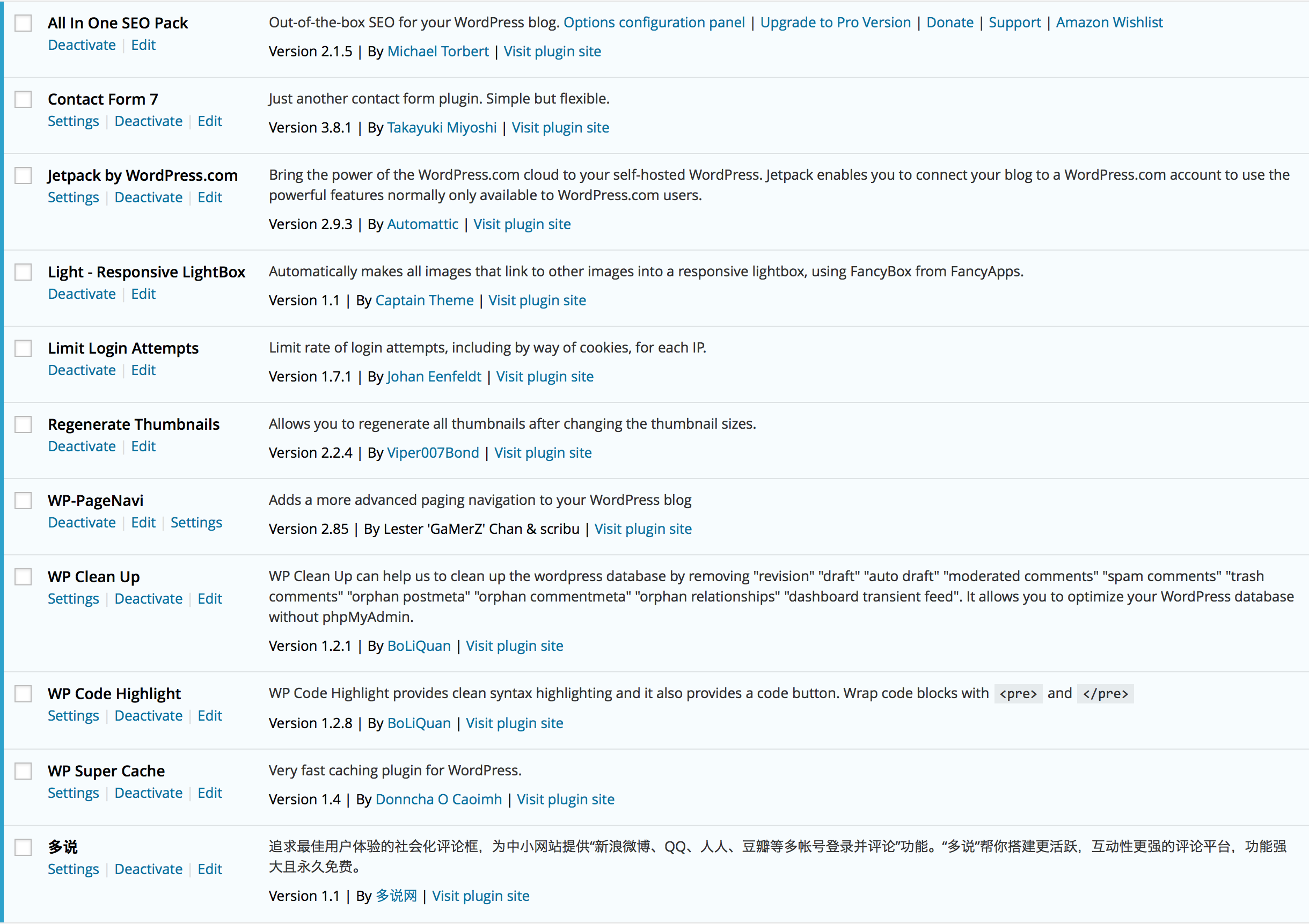Deactivate the All In One SEO Pack plugin
This screenshot has height=924, width=1309.
click(x=82, y=45)
